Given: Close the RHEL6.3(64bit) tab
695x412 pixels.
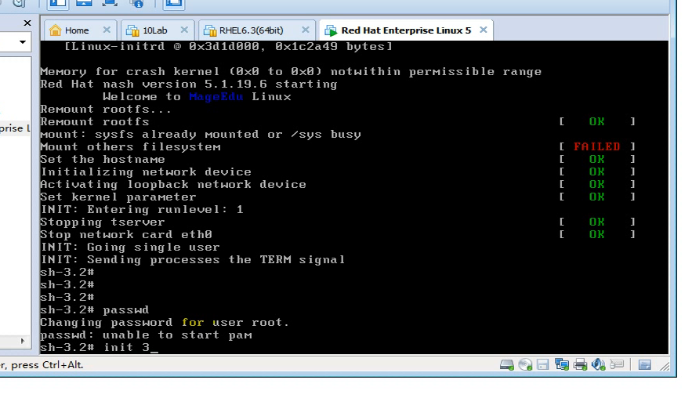Looking at the screenshot, I should (x=305, y=30).
